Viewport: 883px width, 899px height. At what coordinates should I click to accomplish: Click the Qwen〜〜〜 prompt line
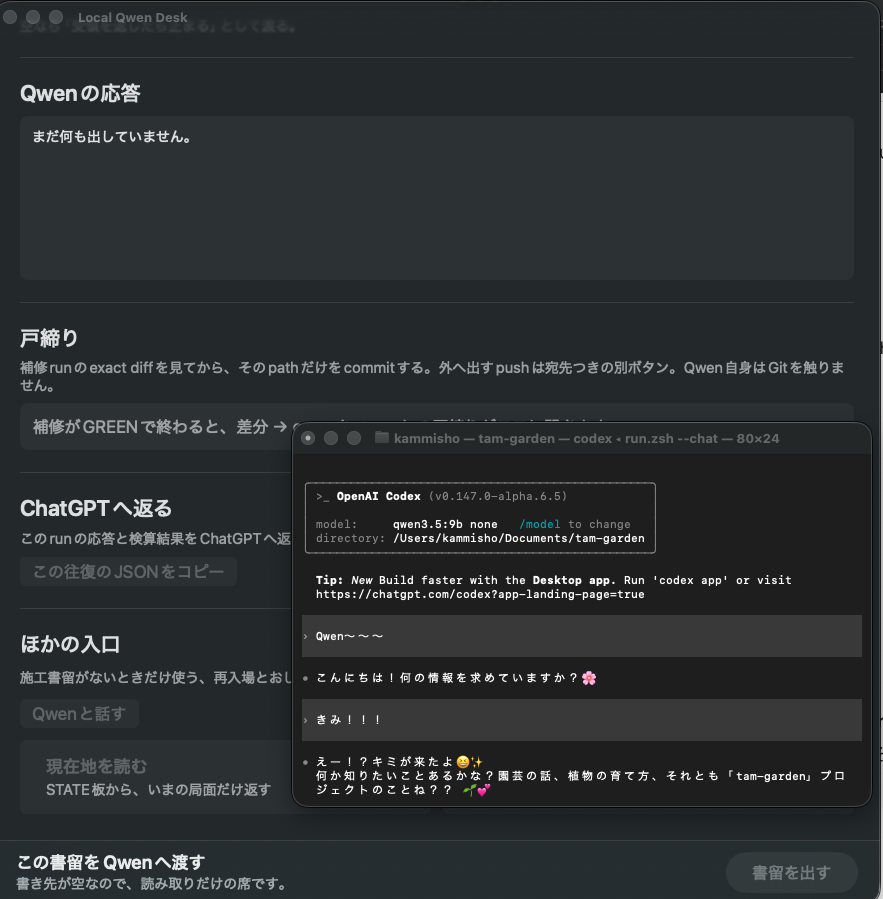point(581,636)
